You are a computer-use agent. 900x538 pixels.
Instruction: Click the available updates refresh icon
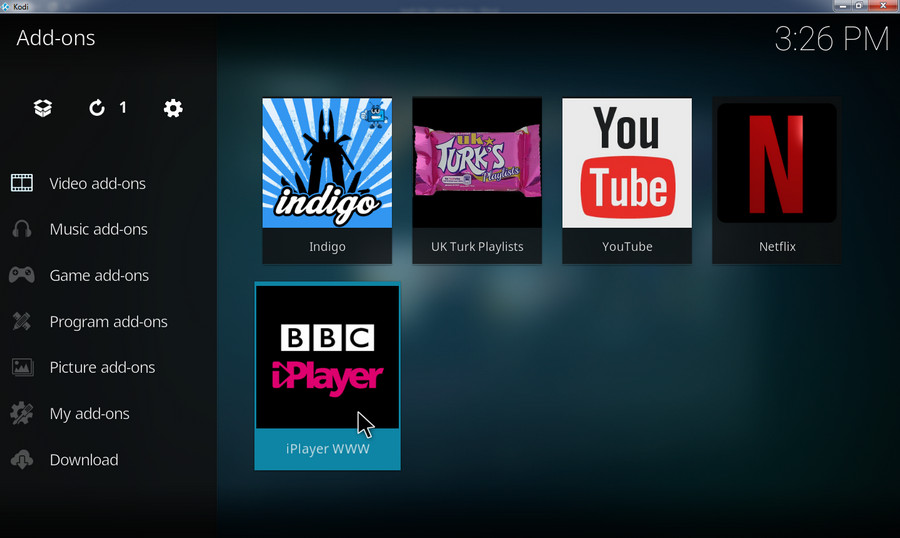pyautogui.click(x=97, y=108)
